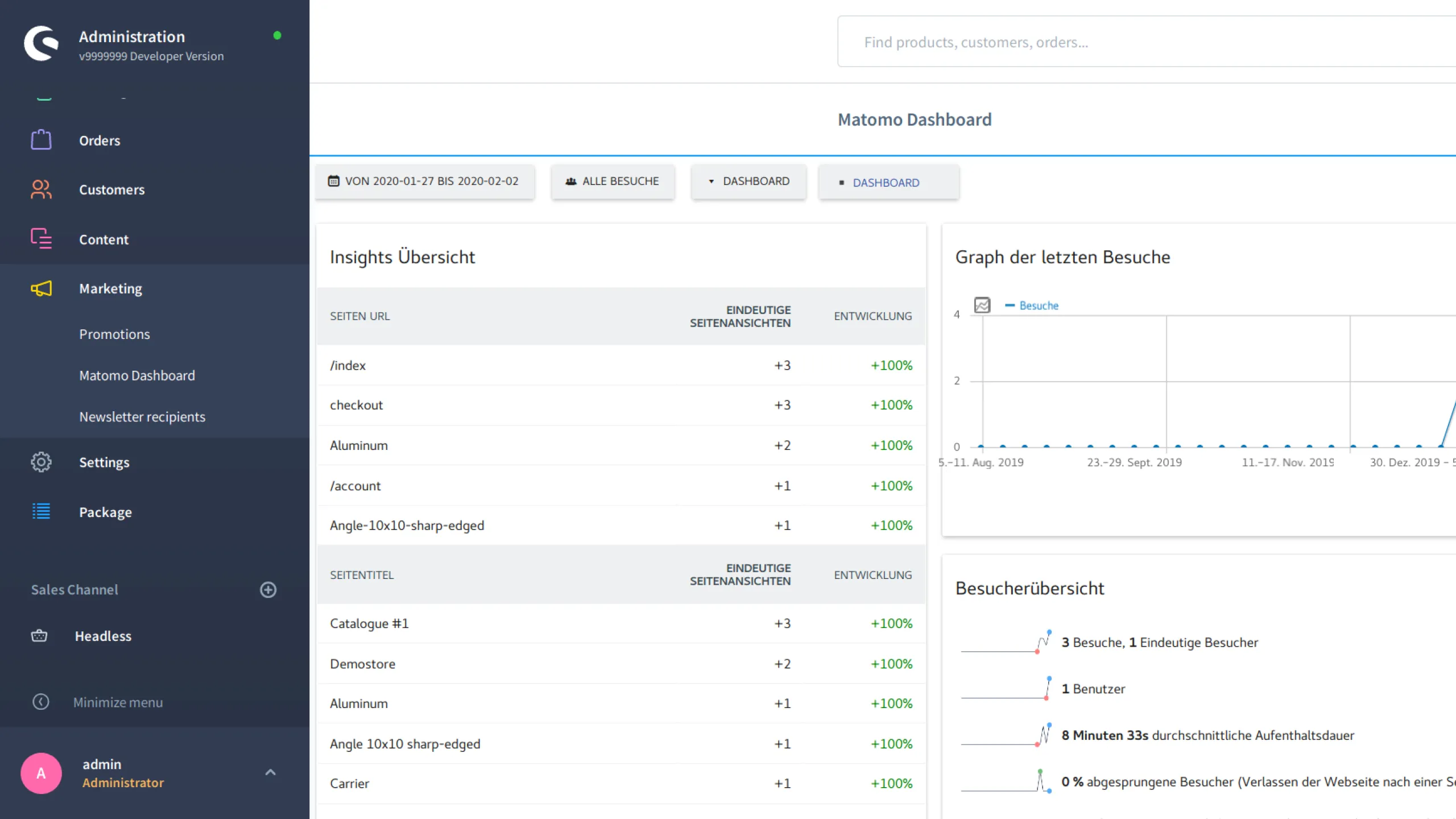
Task: Click the /account page URL row
Action: [x=621, y=486]
